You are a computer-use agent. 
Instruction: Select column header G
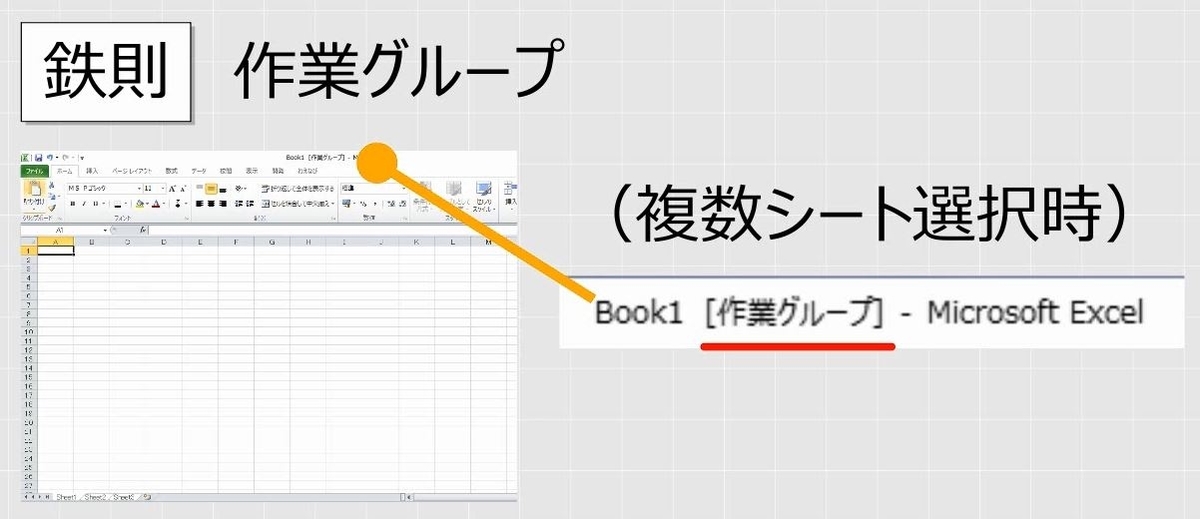coord(272,242)
